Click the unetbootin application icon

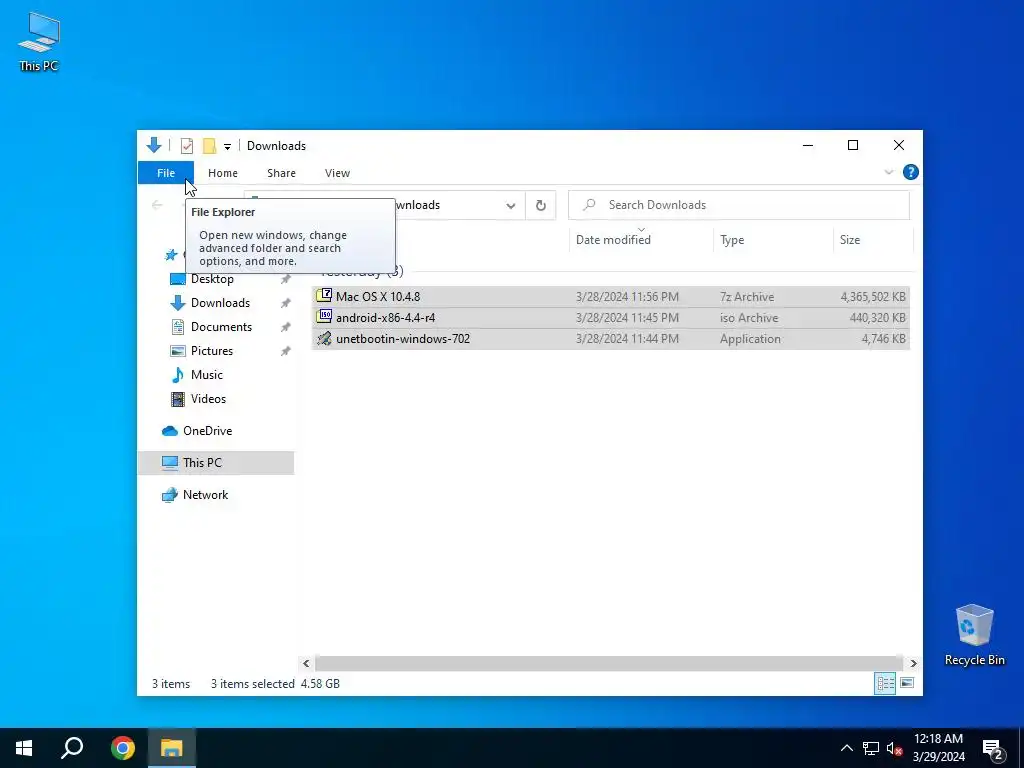[x=324, y=338]
